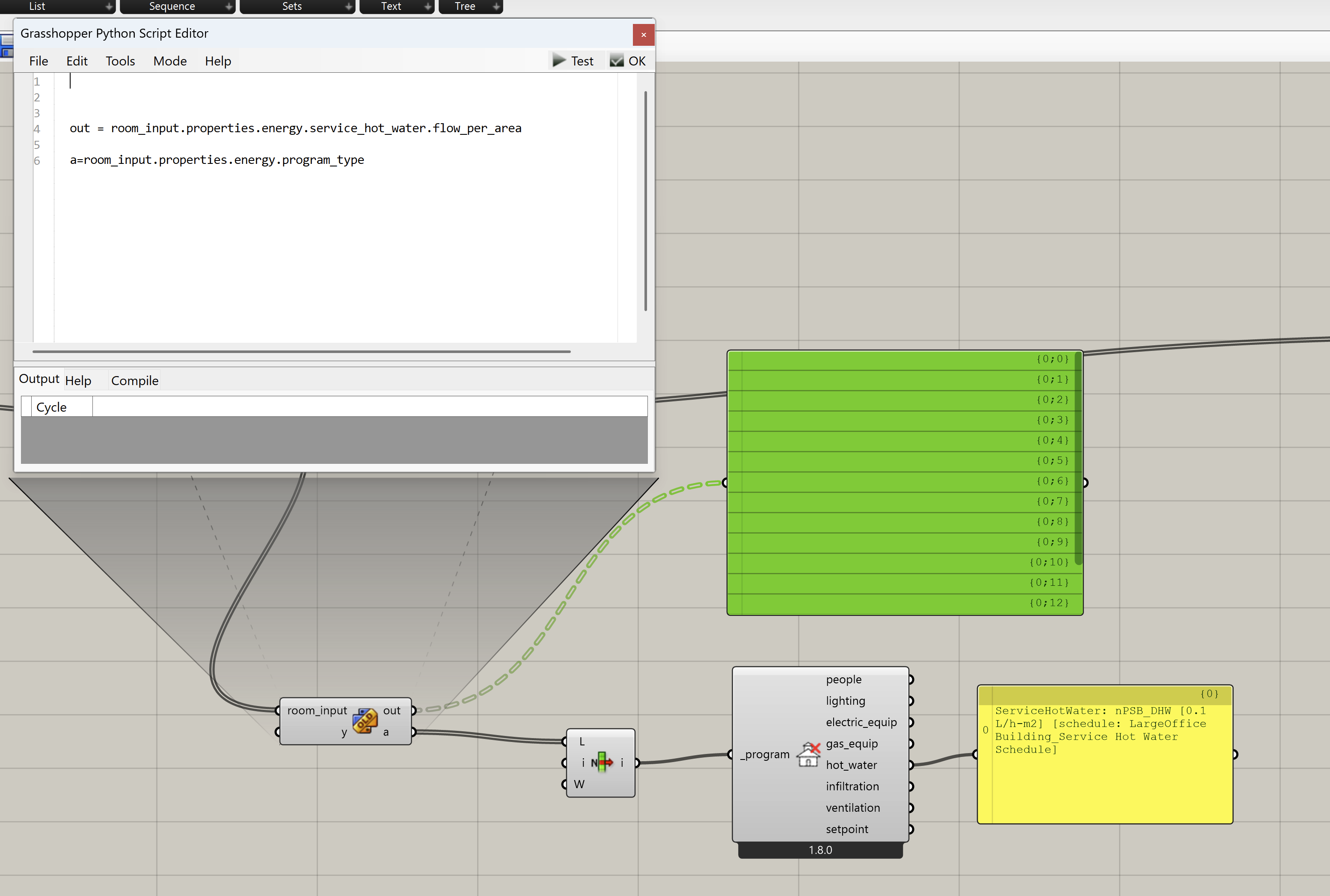This screenshot has height=896, width=1330.
Task: Click the a output of Python component
Action: (386, 732)
